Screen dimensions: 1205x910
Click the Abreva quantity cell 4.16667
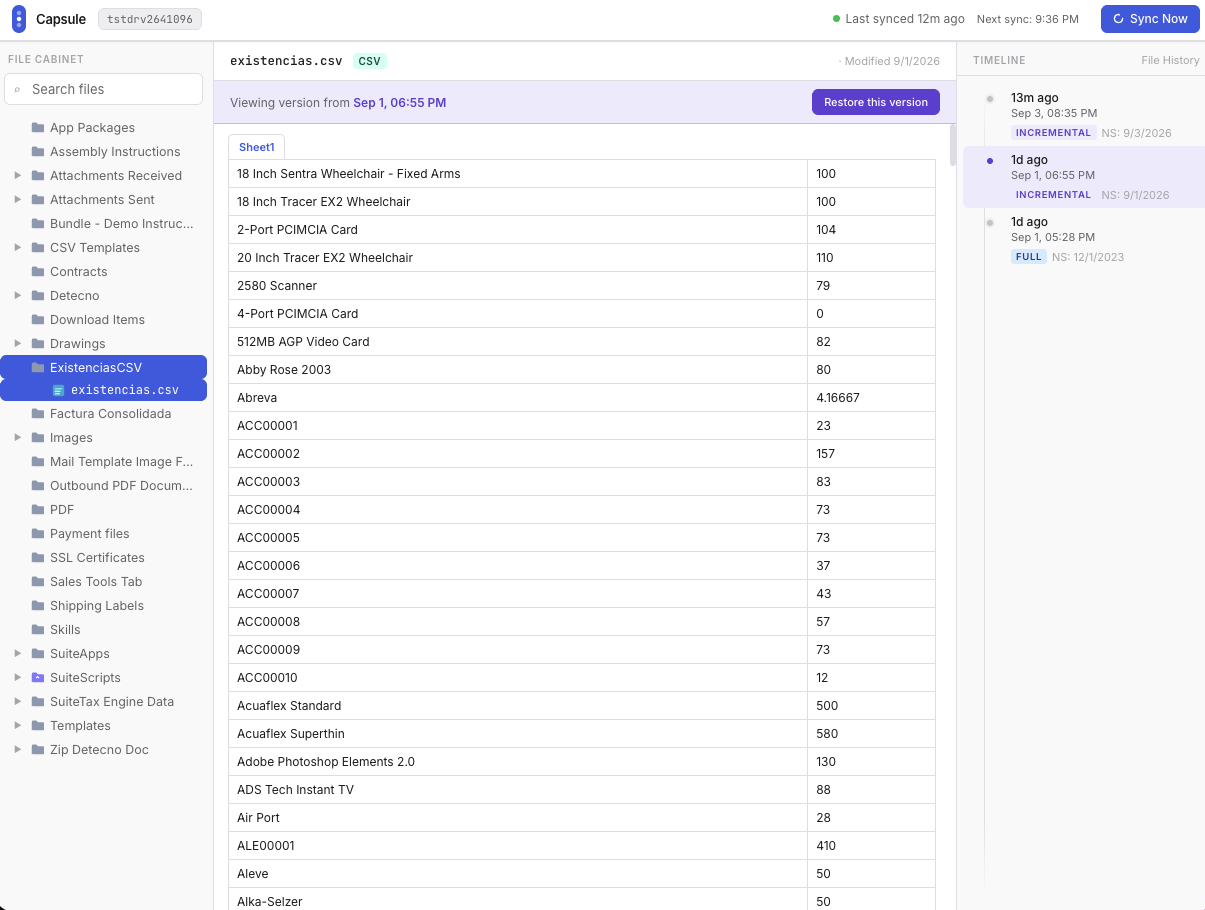872,398
